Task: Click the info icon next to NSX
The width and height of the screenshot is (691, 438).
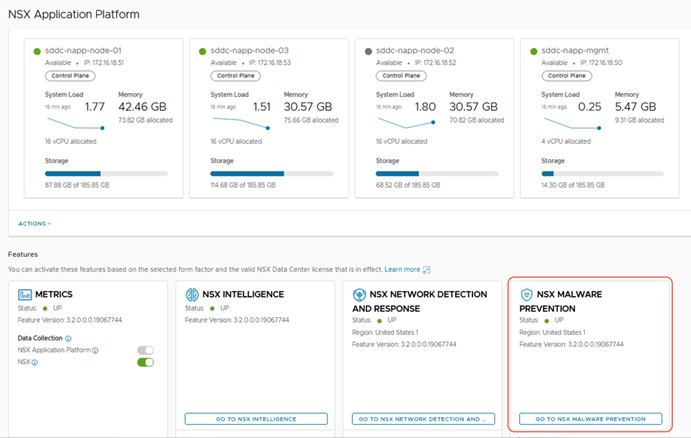Action: [34, 362]
